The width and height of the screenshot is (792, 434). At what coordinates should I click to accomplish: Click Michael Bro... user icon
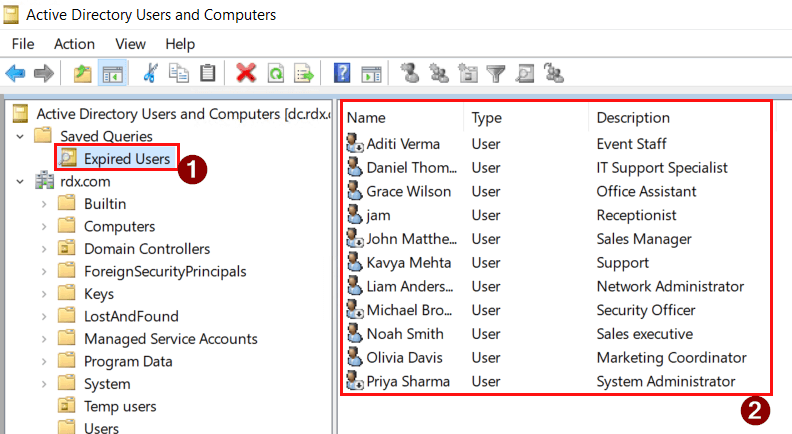355,310
